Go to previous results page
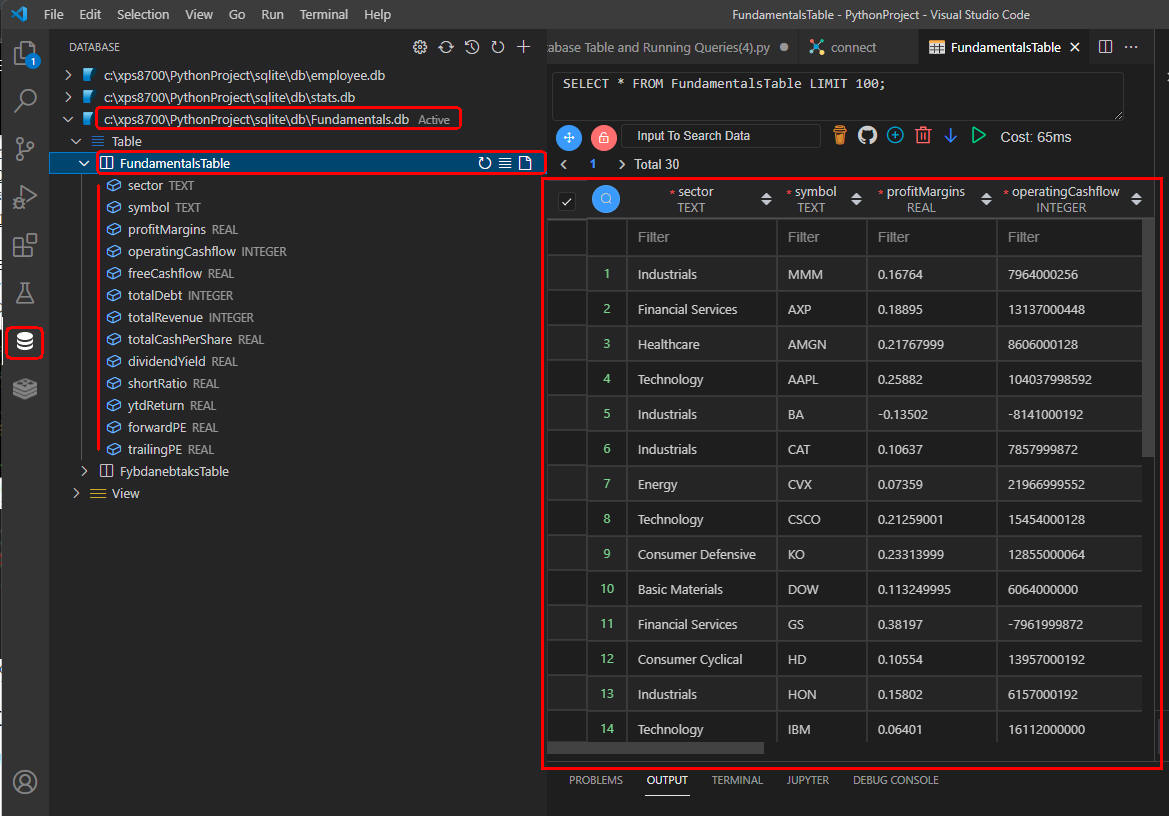 click(x=564, y=165)
